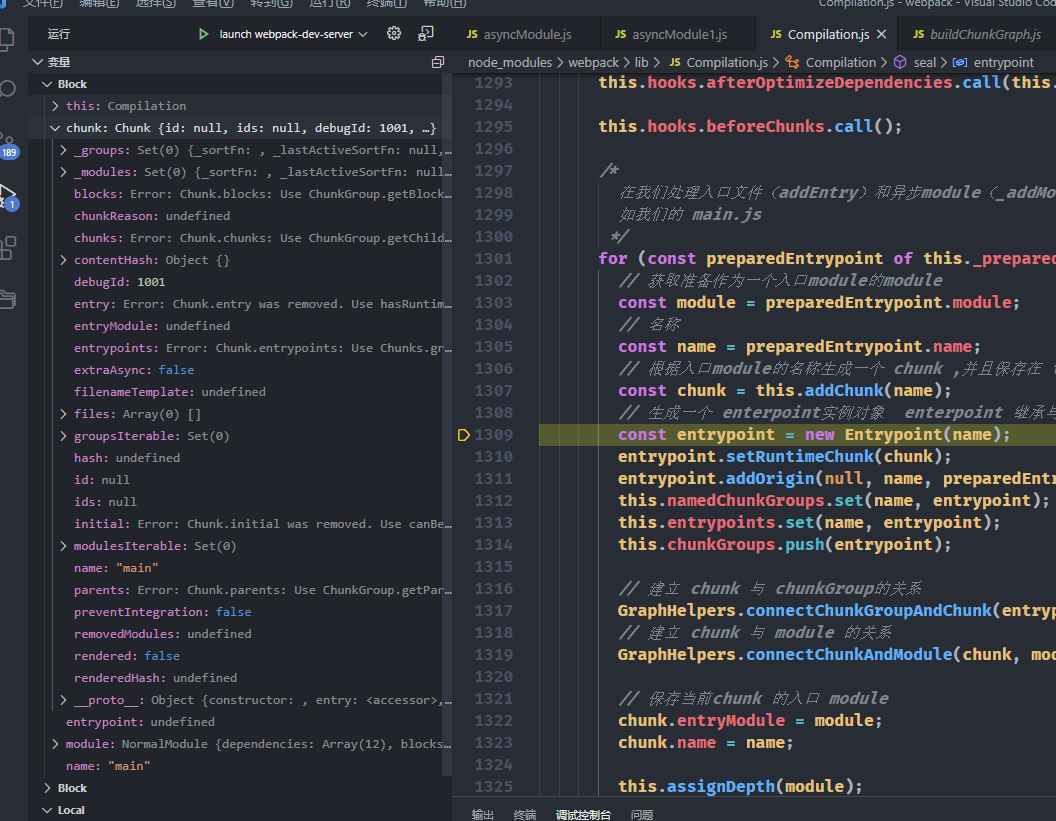The height and width of the screenshot is (821, 1056).
Task: Expand the second Block scope
Action: point(47,788)
